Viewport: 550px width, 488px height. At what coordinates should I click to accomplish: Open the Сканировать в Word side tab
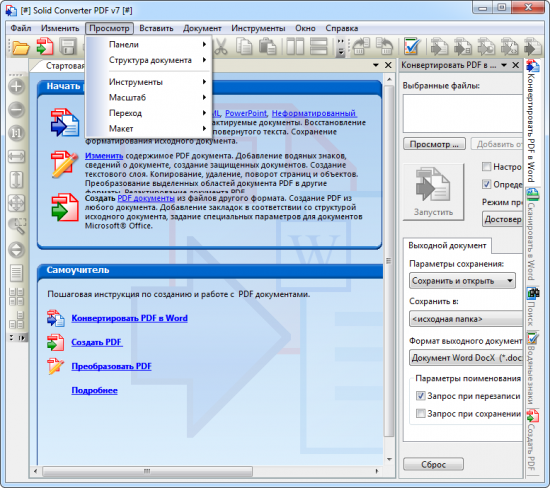[532, 234]
